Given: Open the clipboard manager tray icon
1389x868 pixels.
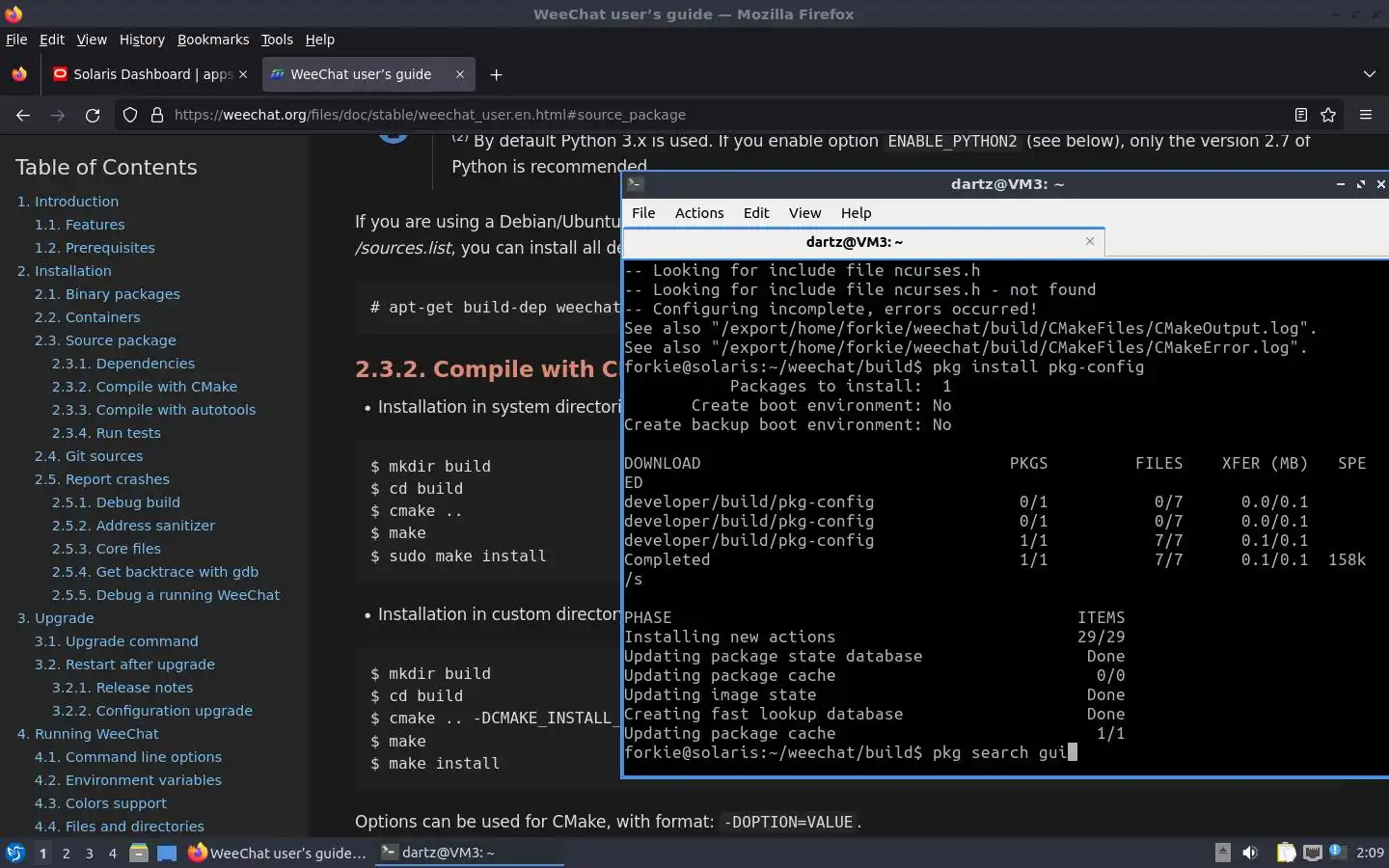Looking at the screenshot, I should pos(1286,853).
